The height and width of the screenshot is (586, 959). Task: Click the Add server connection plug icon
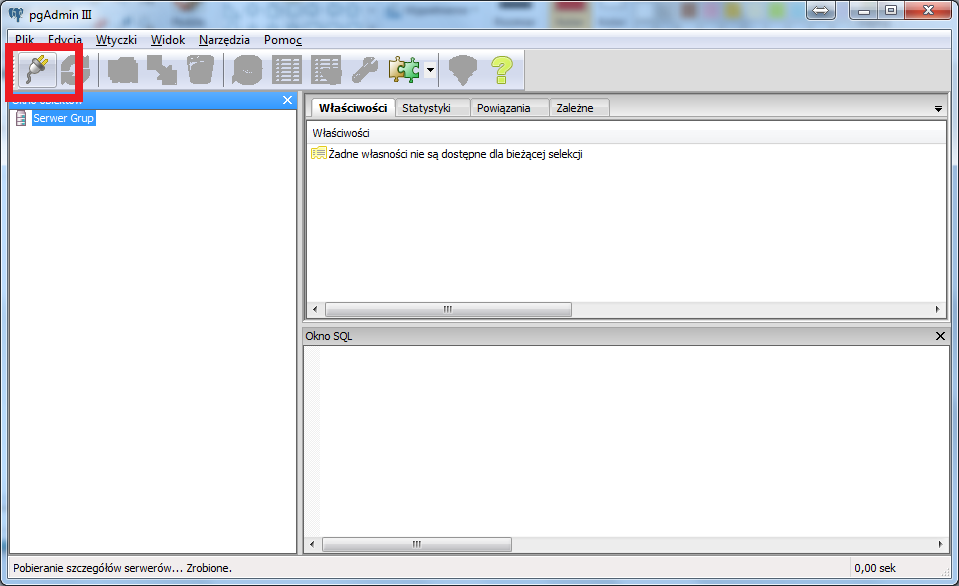pos(37,70)
